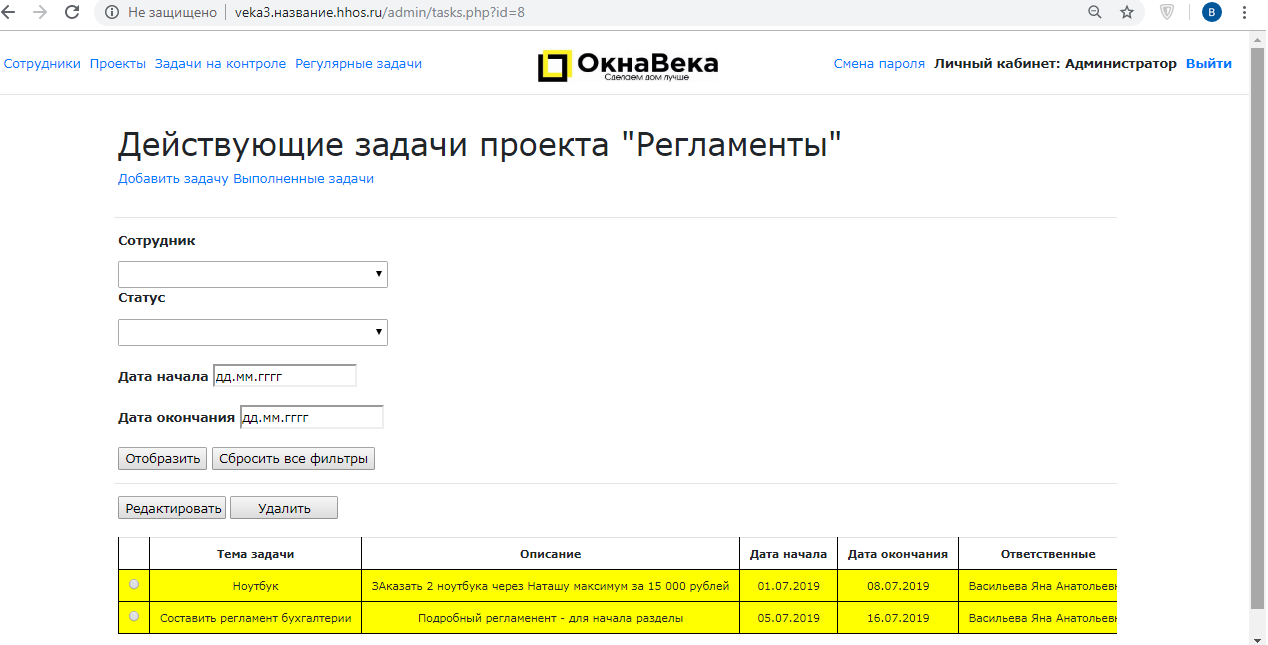
Task: Click the ОкнаВека logo
Action: point(627,65)
